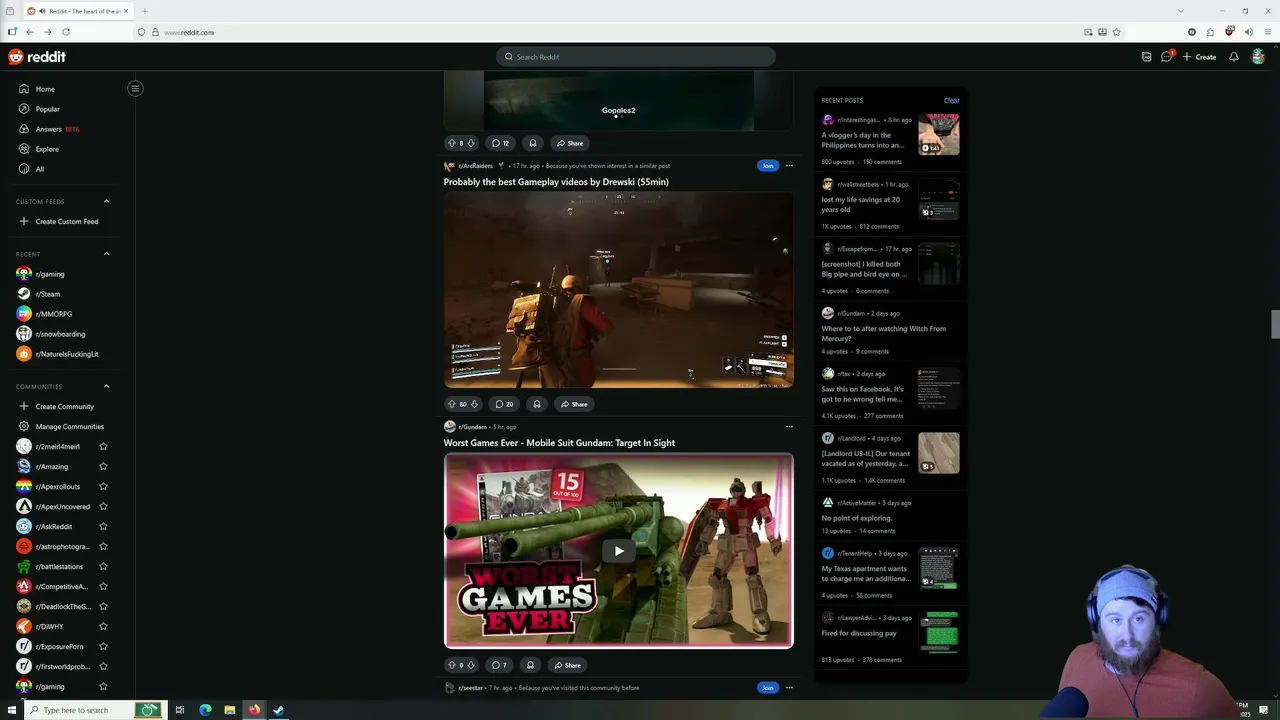Open the Advertise icon in Reddit header
The width and height of the screenshot is (1280, 720).
pos(1146,57)
